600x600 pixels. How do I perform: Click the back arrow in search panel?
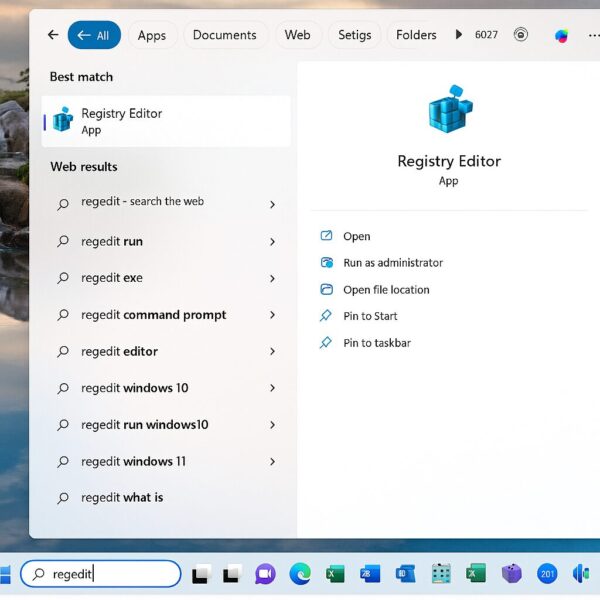point(53,35)
